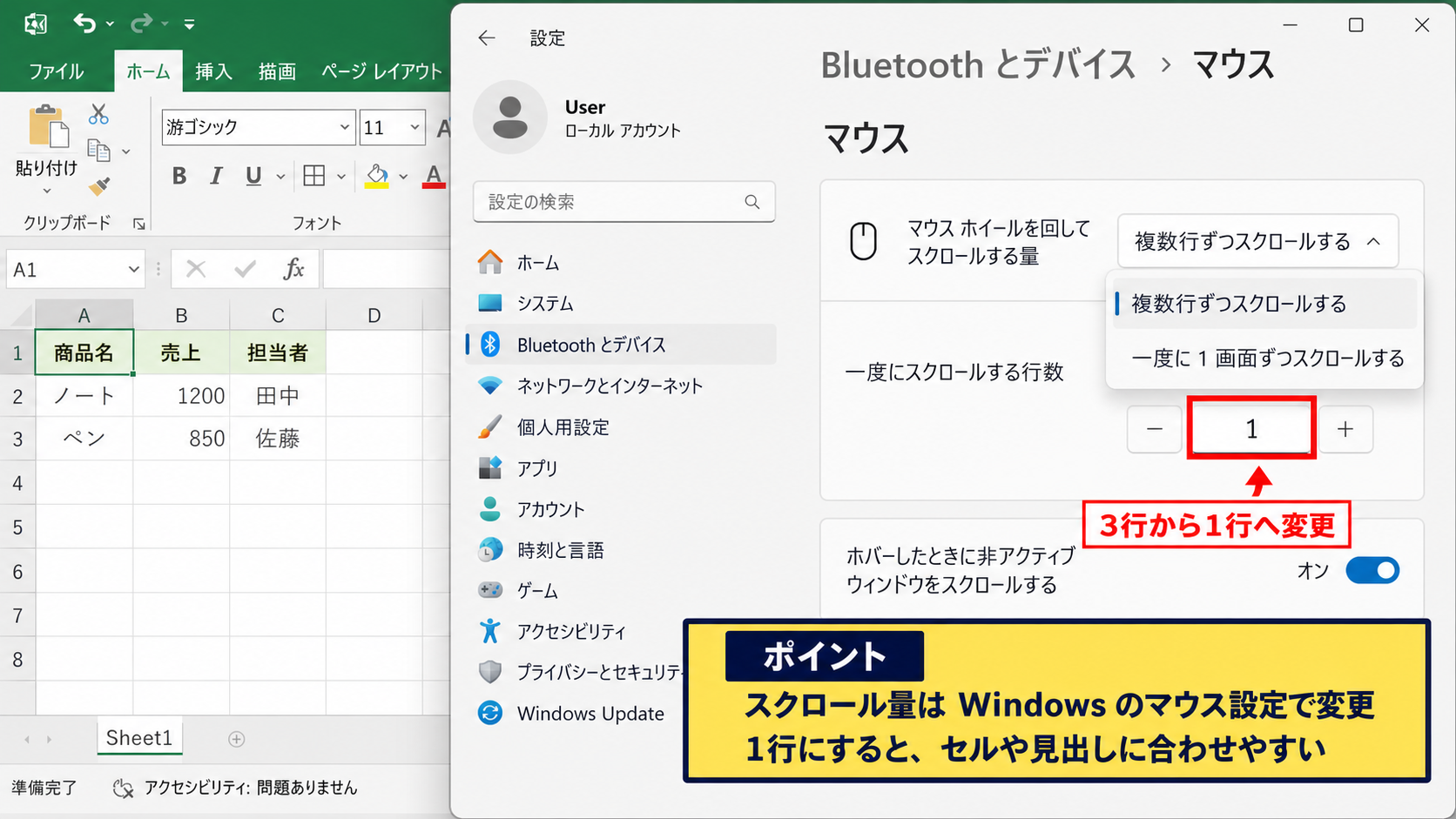Screen dimensions: 1456x819
Task: Decrease scroll lines with minus button
Action: 1155,429
